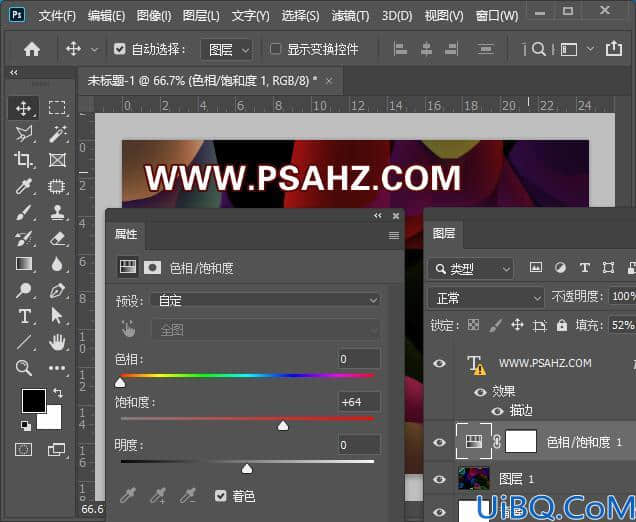Lock all layer attributes padlock
This screenshot has width=636, height=522.
click(x=562, y=325)
